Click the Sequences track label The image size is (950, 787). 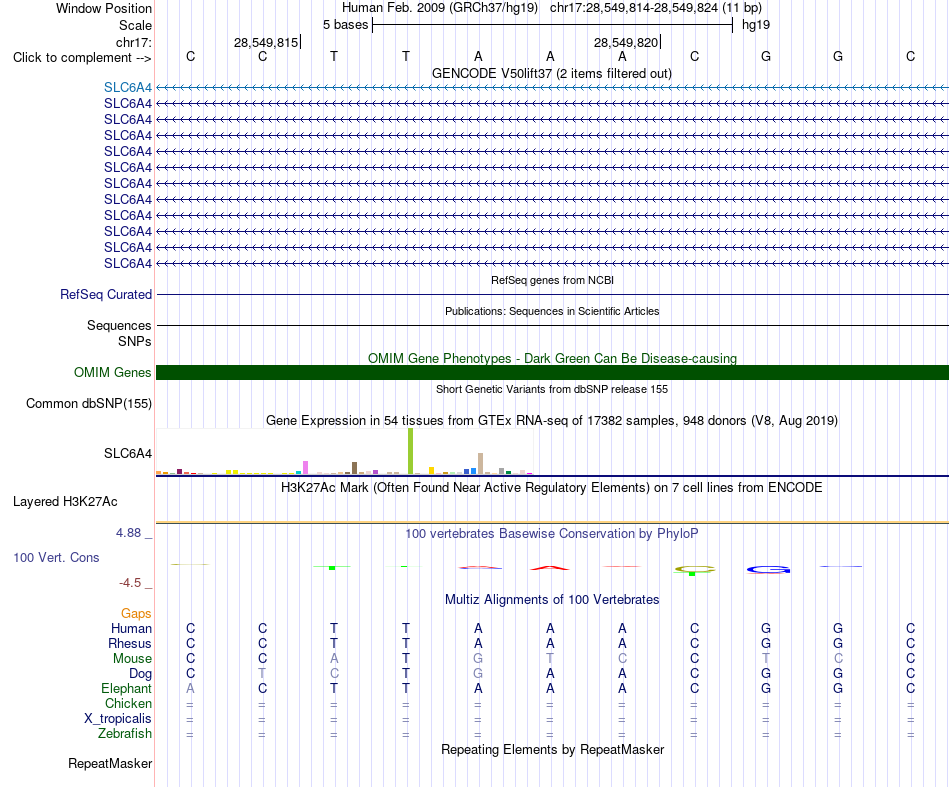click(119, 325)
